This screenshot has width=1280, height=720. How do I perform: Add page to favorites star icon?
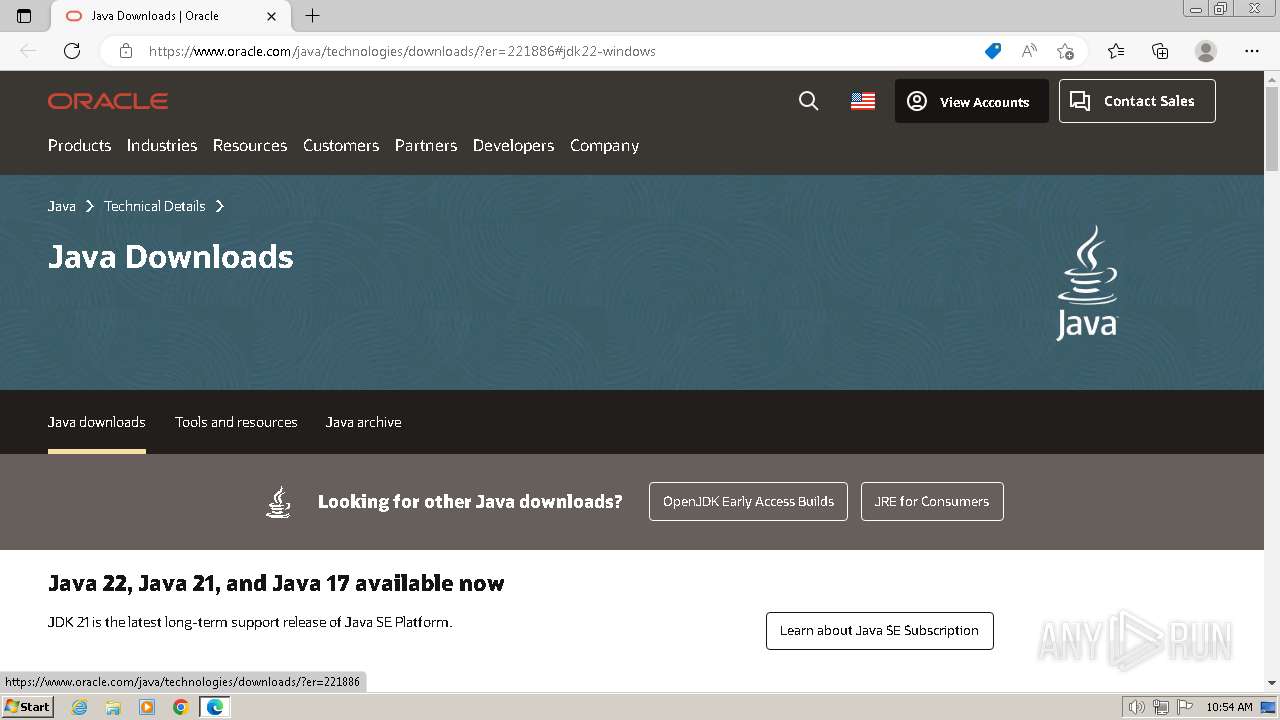coord(1065,51)
